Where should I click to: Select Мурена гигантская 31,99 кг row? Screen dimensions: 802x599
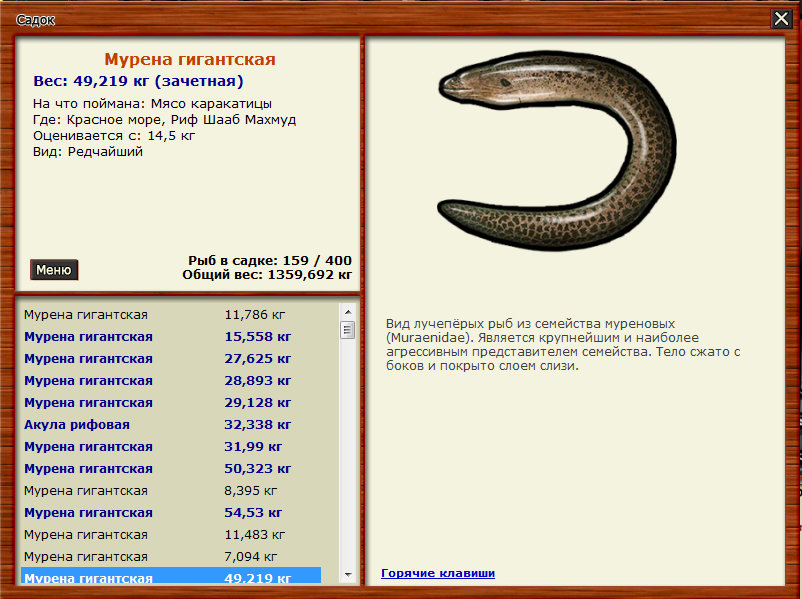coord(171,447)
